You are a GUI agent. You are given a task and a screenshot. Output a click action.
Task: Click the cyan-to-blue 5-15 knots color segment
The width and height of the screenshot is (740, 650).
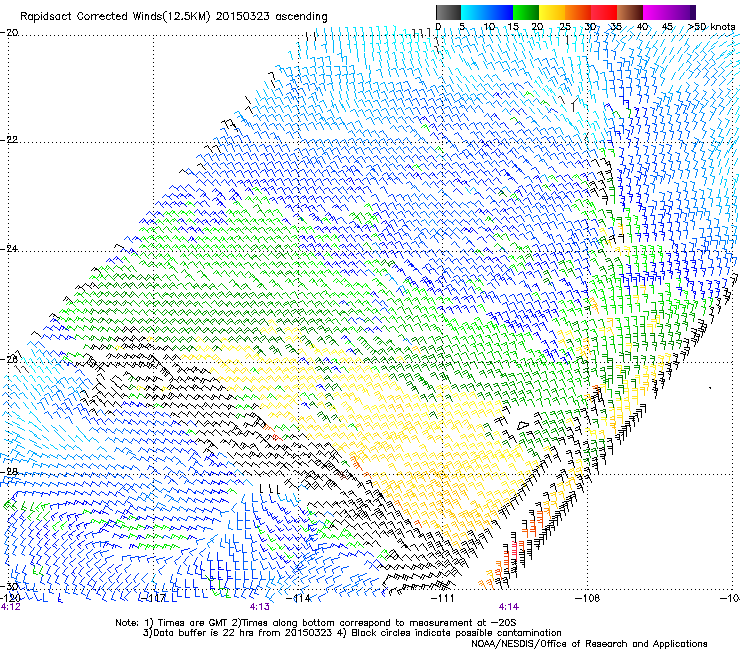(487, 12)
